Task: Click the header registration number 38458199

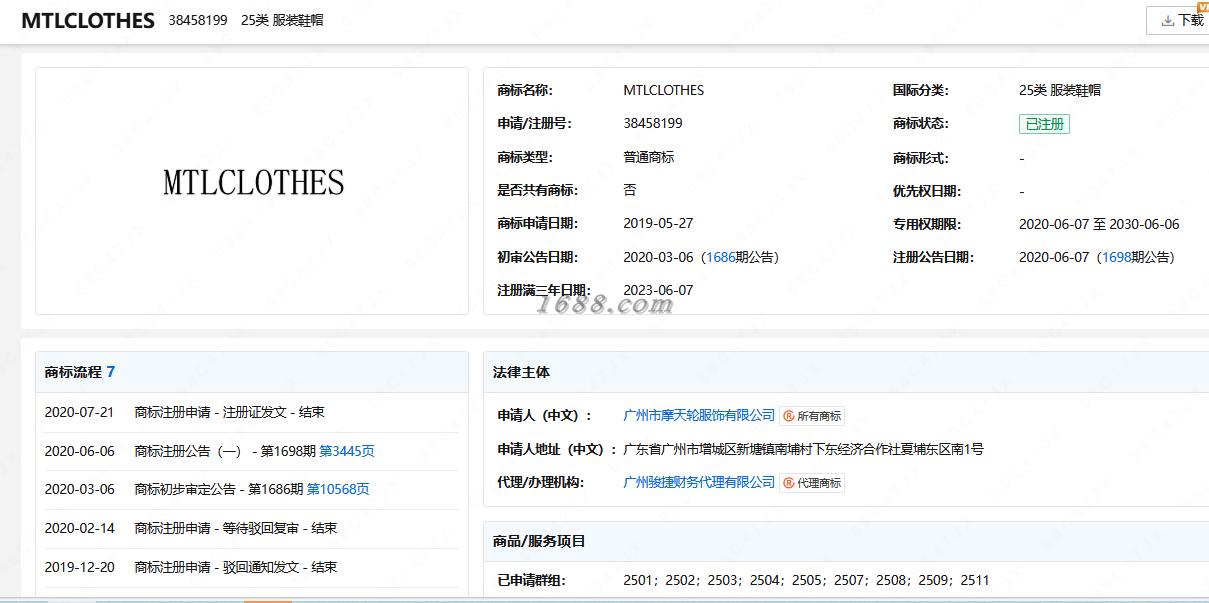Action: [x=198, y=20]
